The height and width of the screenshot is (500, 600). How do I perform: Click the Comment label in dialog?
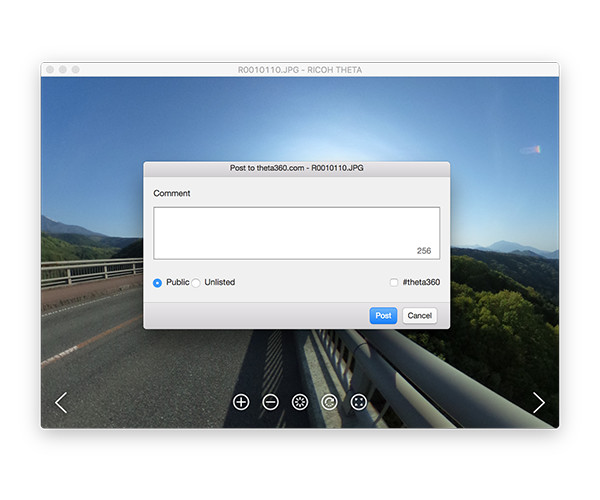(172, 193)
